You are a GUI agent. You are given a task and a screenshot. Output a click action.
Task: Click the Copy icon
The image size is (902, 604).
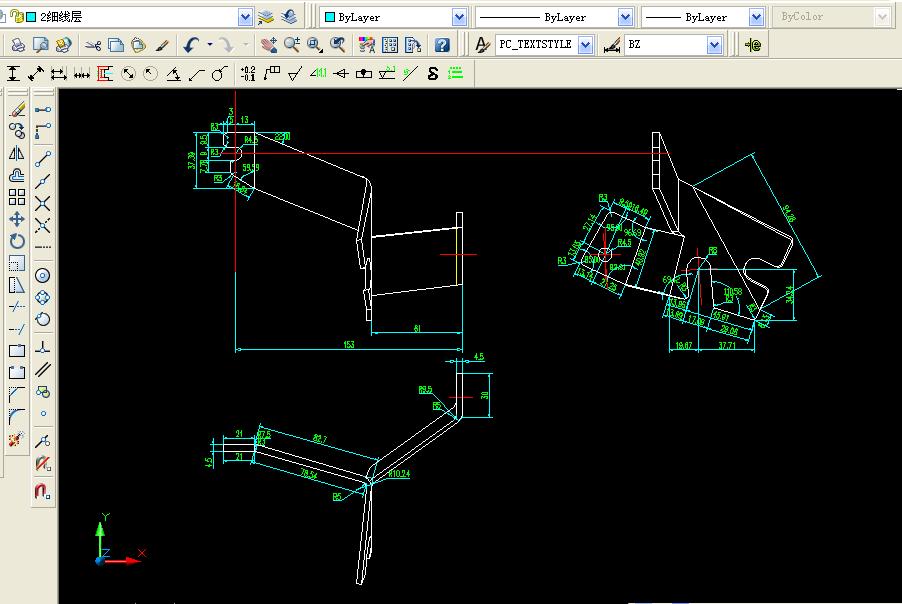[x=116, y=44]
